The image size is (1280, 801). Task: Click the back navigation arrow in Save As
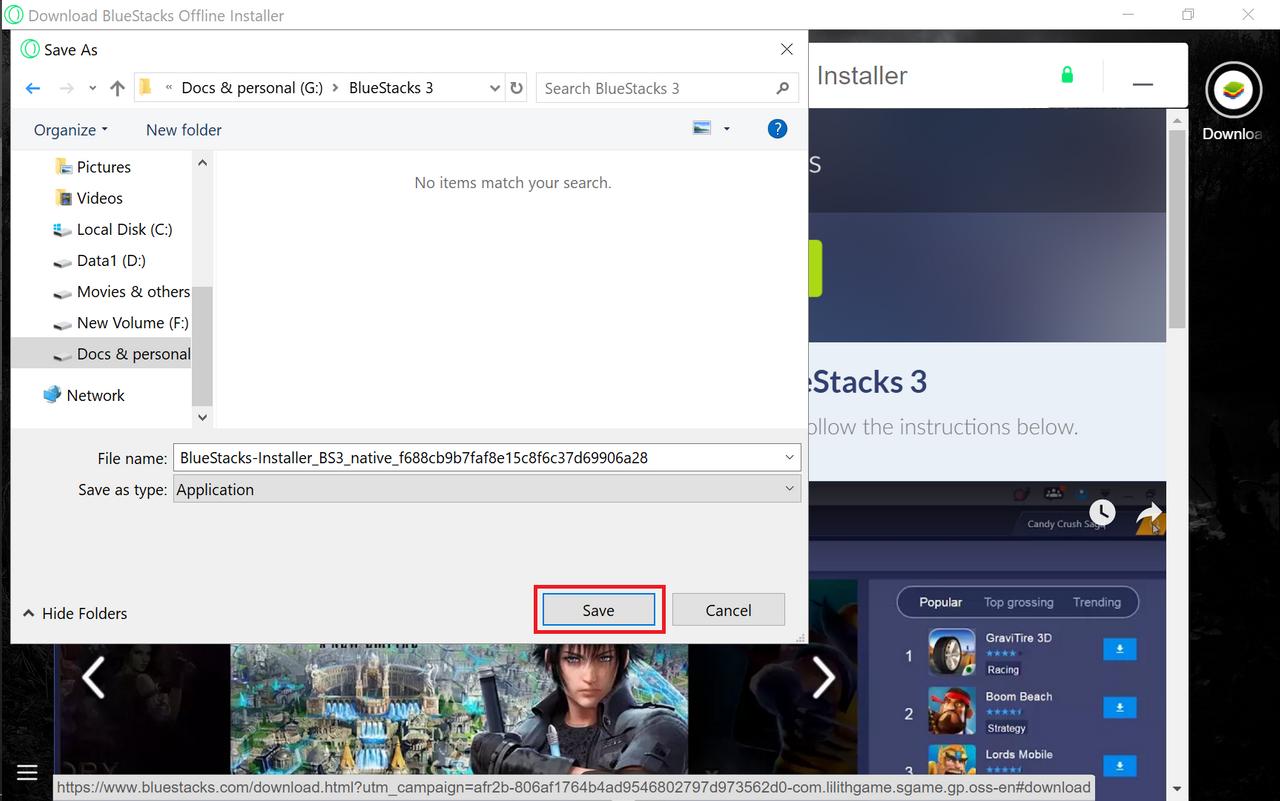[32, 87]
